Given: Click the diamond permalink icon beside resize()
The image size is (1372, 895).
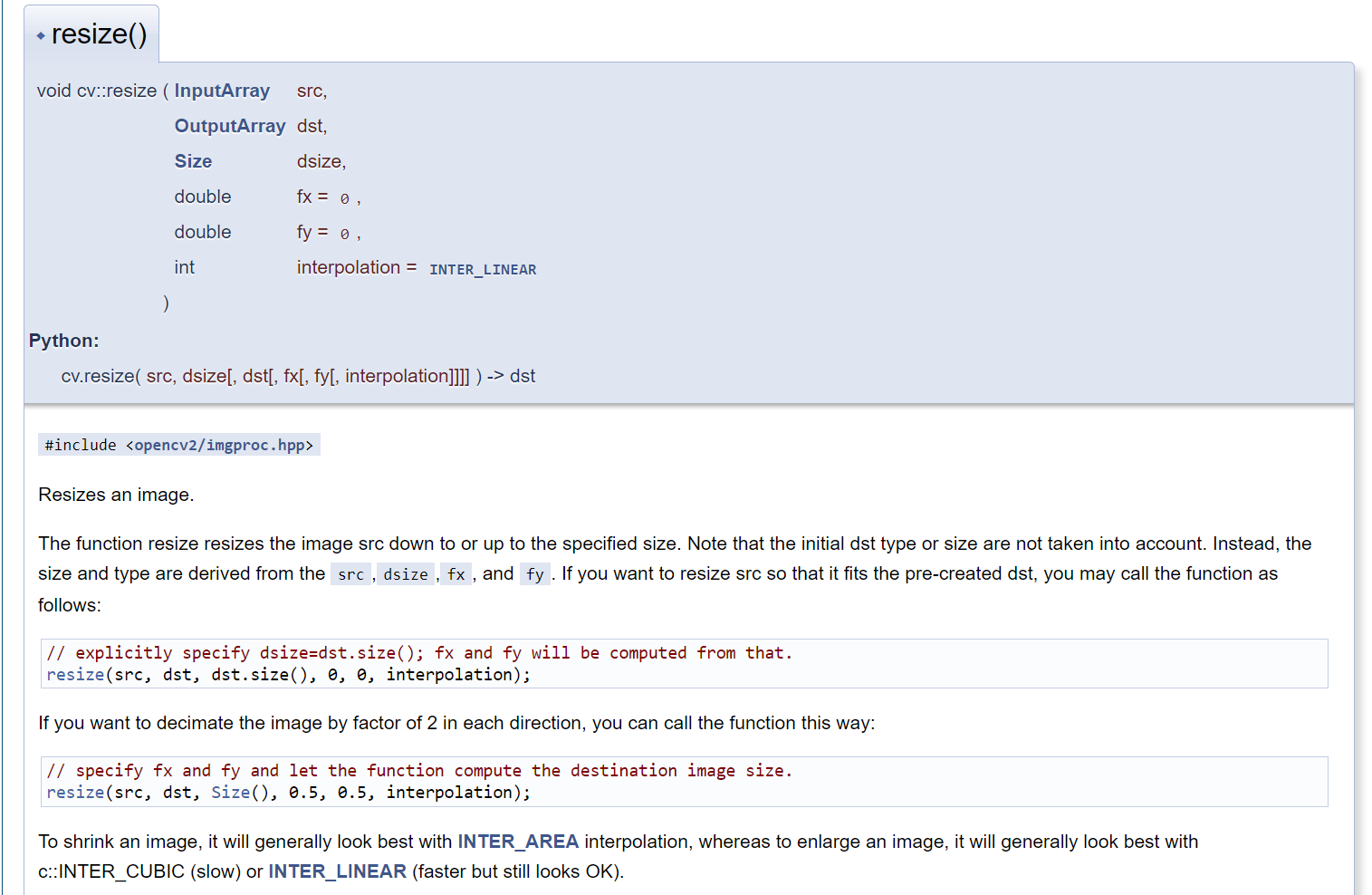Looking at the screenshot, I should pos(41,36).
